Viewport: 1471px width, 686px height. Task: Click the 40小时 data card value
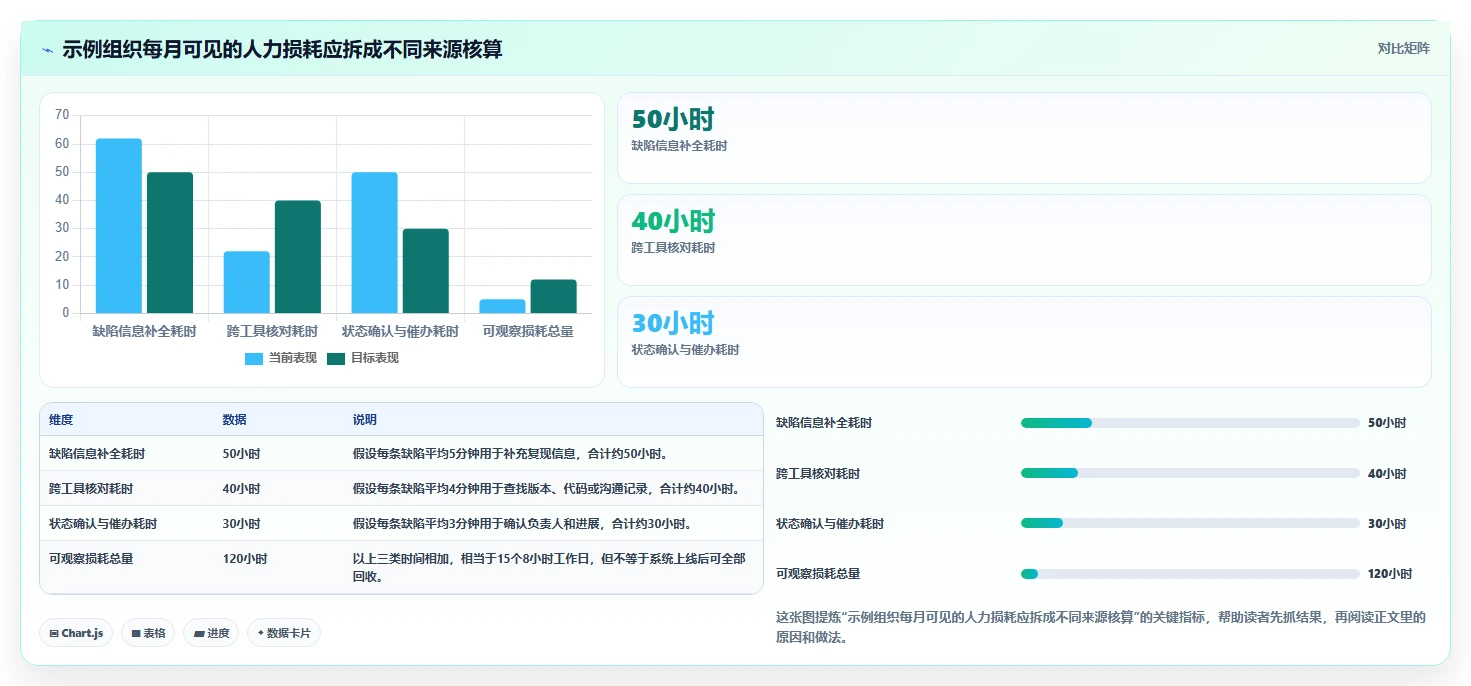click(673, 222)
